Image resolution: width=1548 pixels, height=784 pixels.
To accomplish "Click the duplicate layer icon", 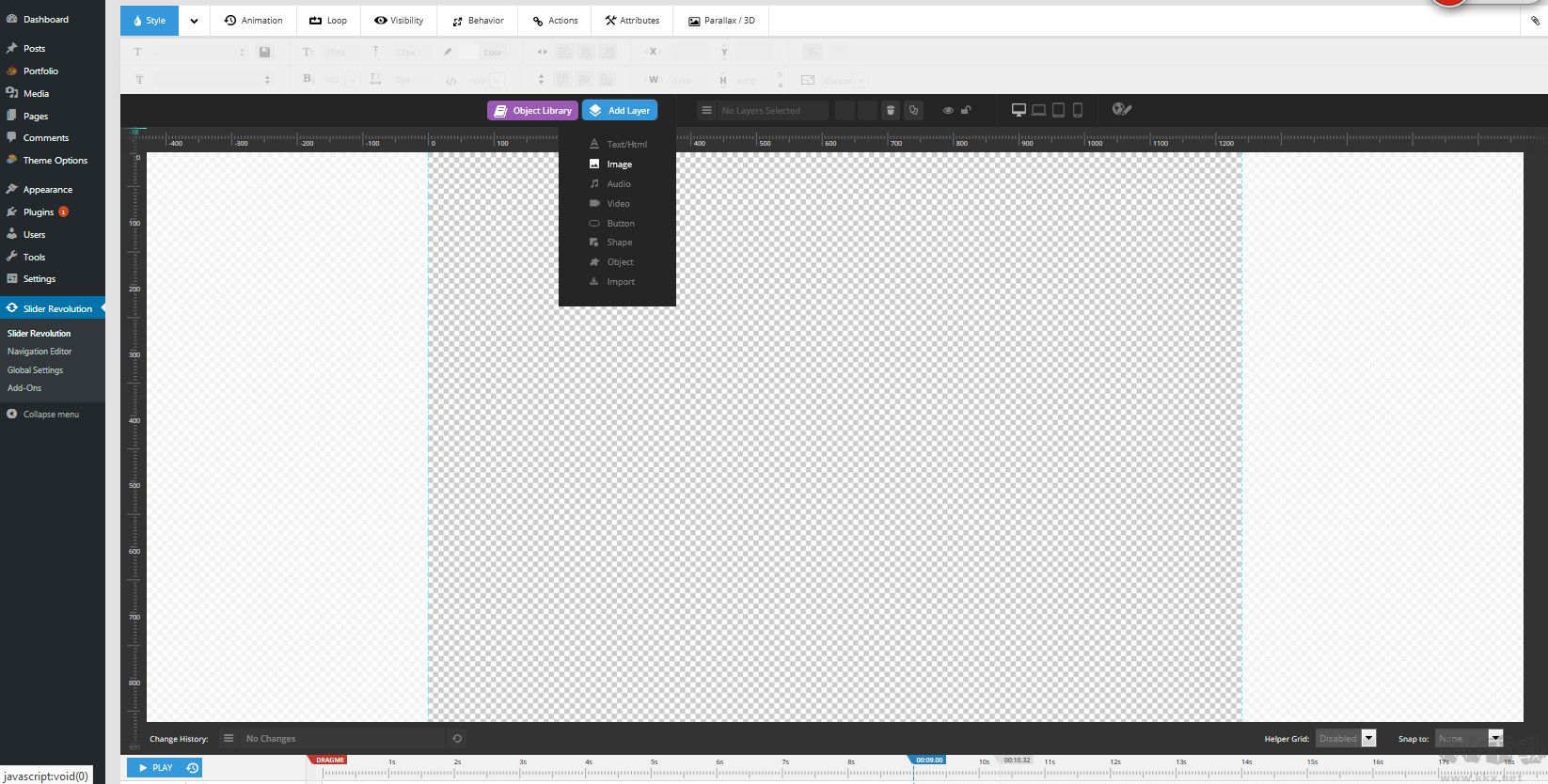I will pyautogui.click(x=913, y=111).
